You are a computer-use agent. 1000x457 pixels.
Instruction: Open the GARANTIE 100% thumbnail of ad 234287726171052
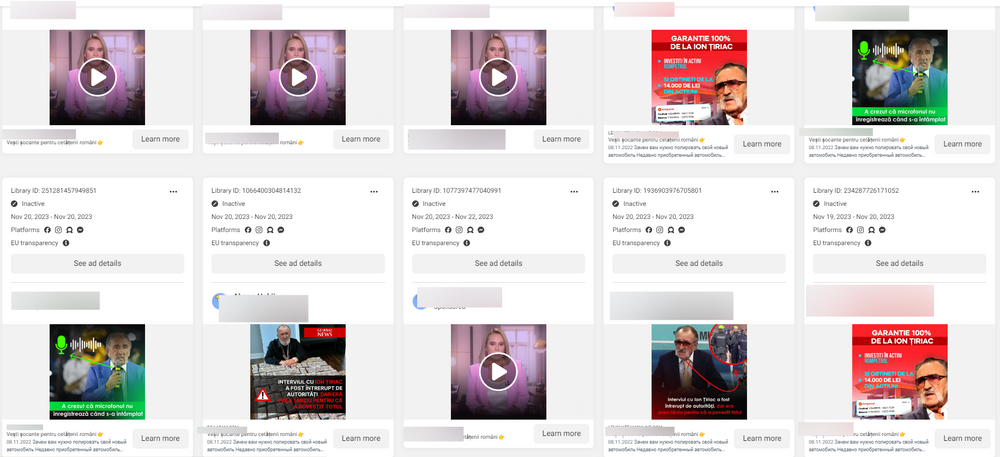(x=899, y=372)
